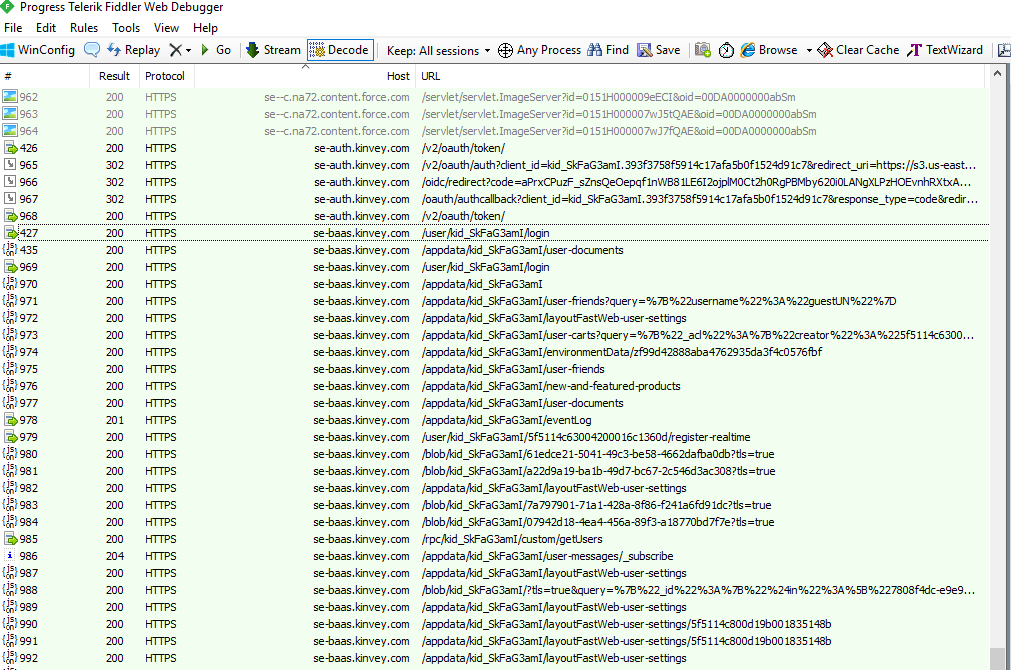Open Find with binoculars icon

(x=607, y=50)
